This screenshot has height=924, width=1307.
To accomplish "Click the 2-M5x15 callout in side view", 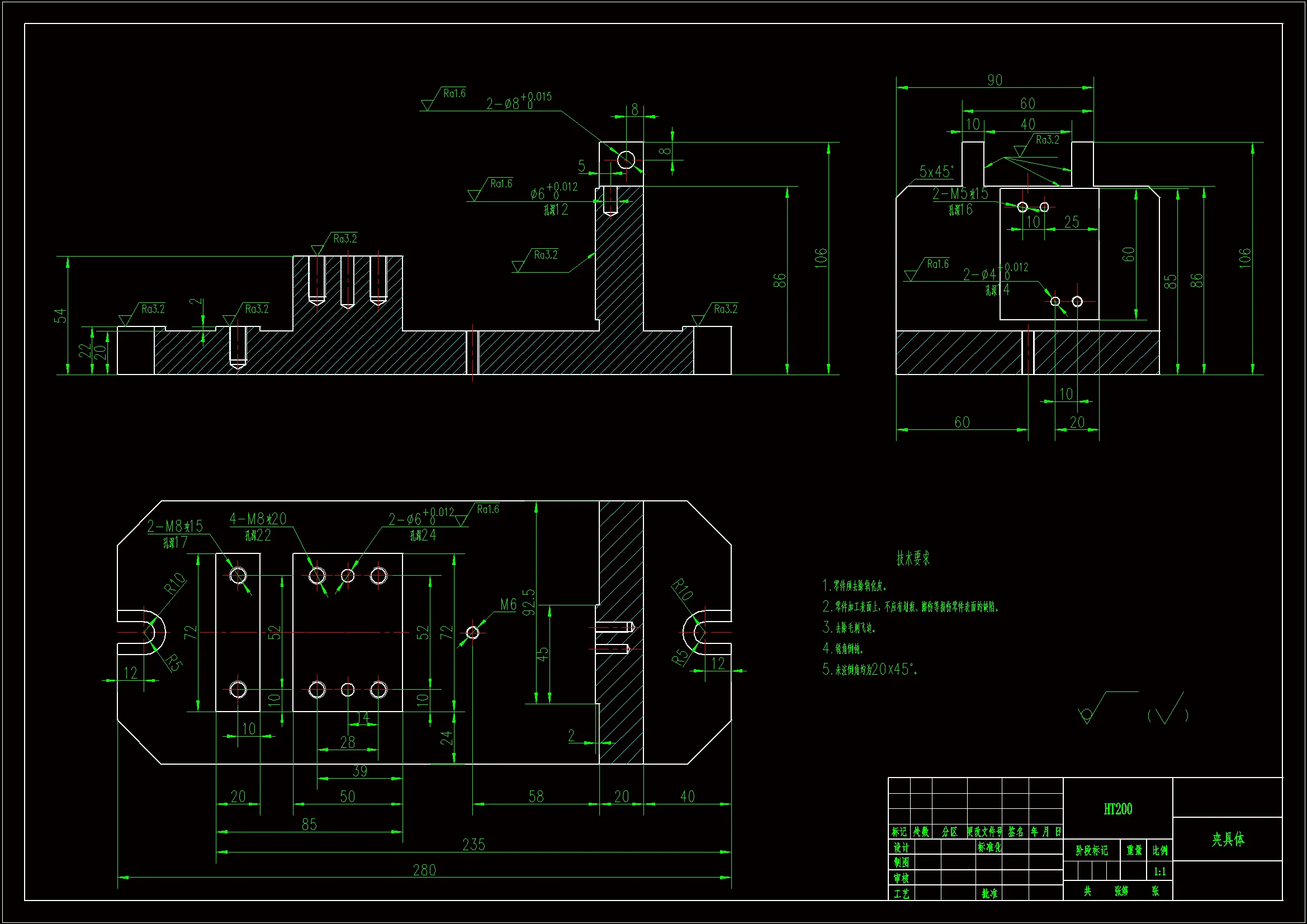I will click(x=960, y=194).
